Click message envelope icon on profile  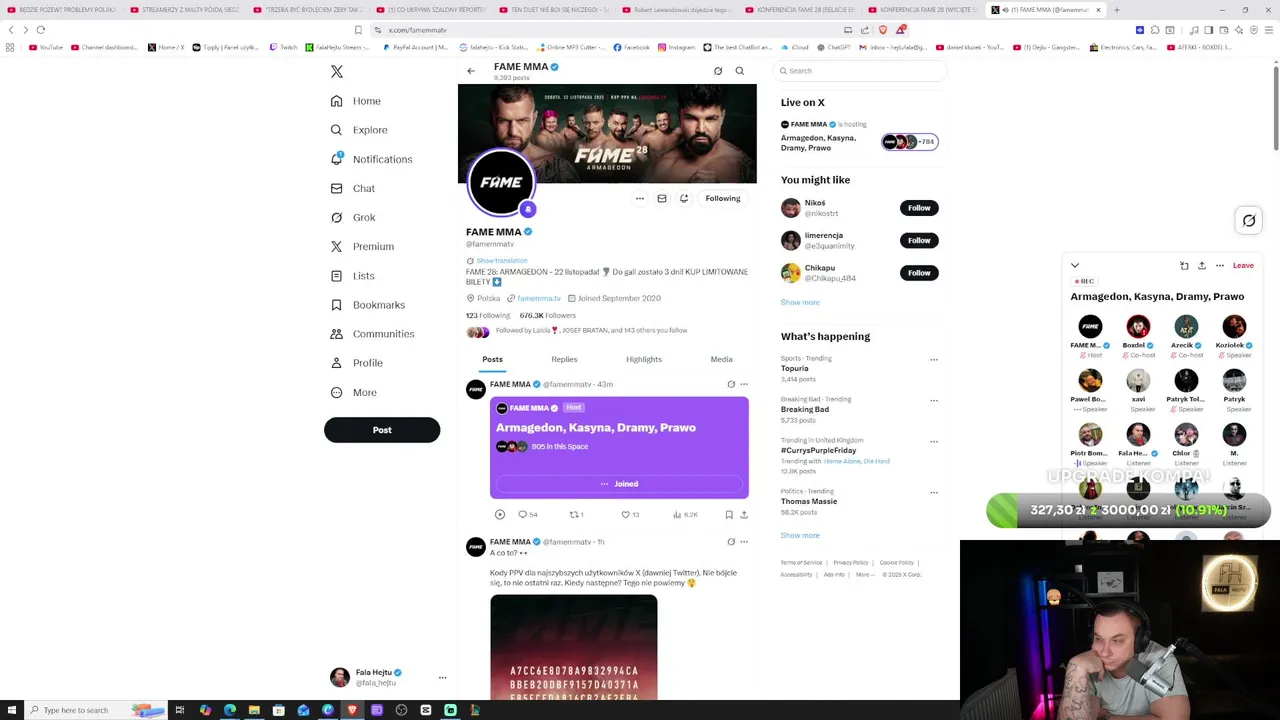pyautogui.click(x=662, y=198)
